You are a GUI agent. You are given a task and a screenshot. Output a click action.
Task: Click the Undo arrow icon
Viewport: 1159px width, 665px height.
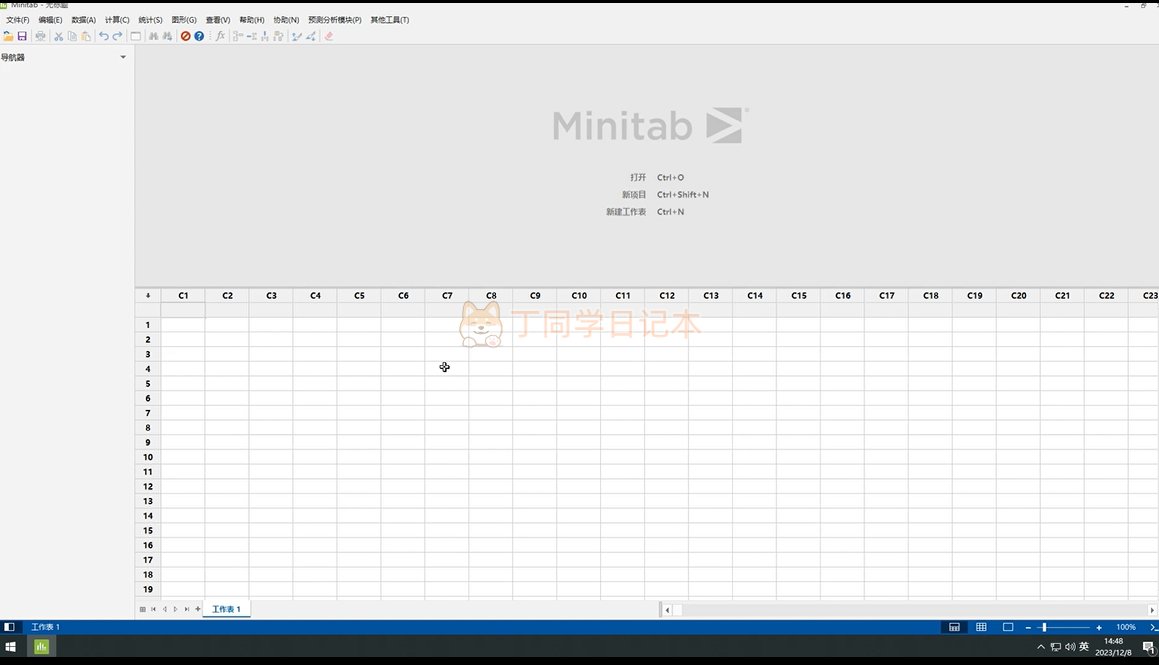coord(104,36)
